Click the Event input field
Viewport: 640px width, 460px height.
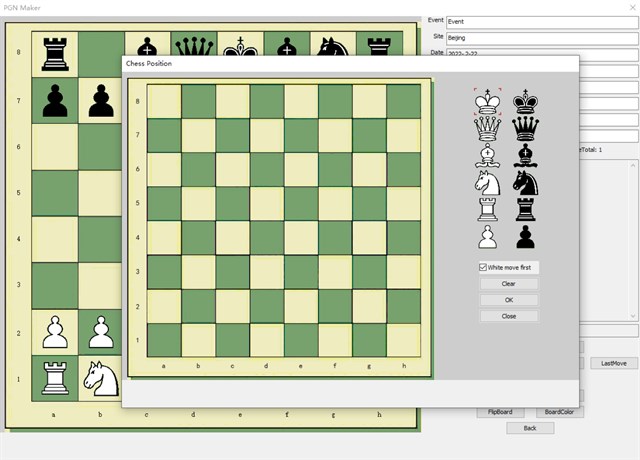tap(542, 22)
